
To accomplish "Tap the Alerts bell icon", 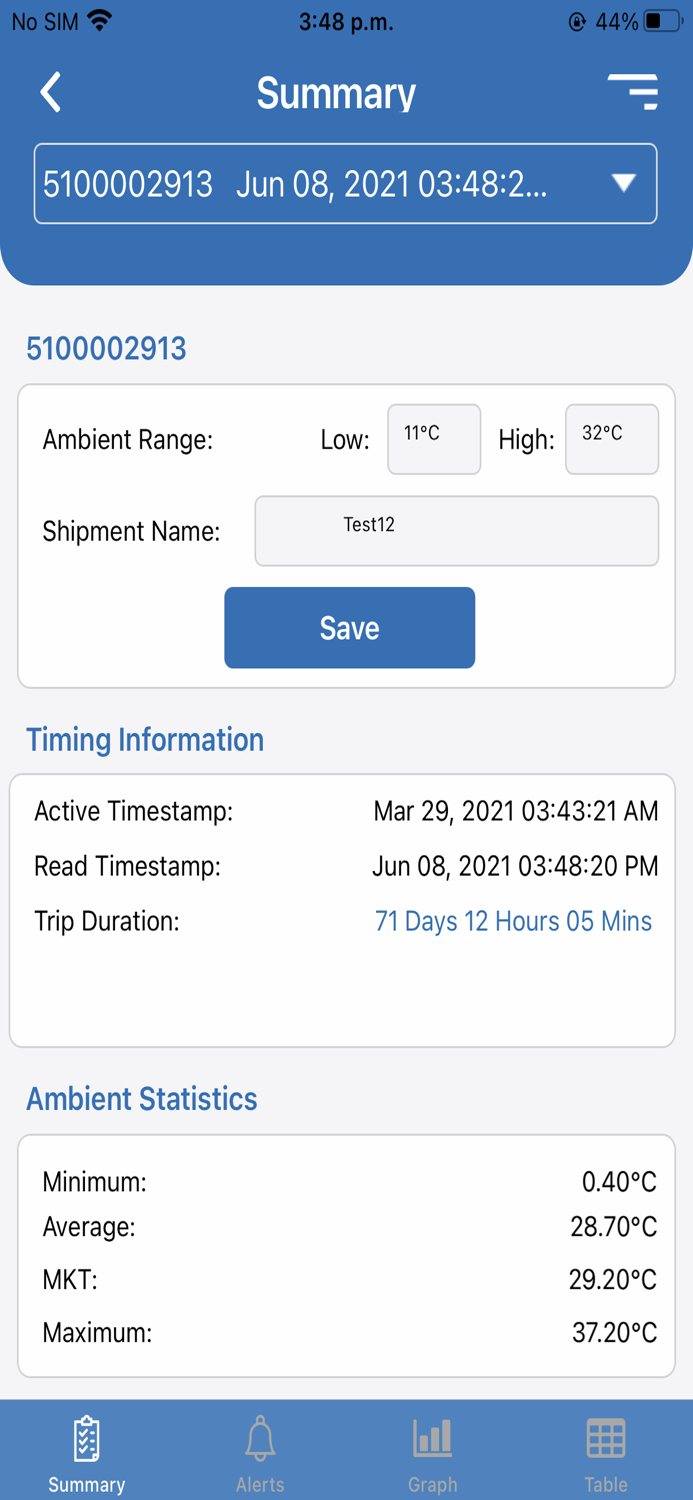I will click(x=260, y=1437).
